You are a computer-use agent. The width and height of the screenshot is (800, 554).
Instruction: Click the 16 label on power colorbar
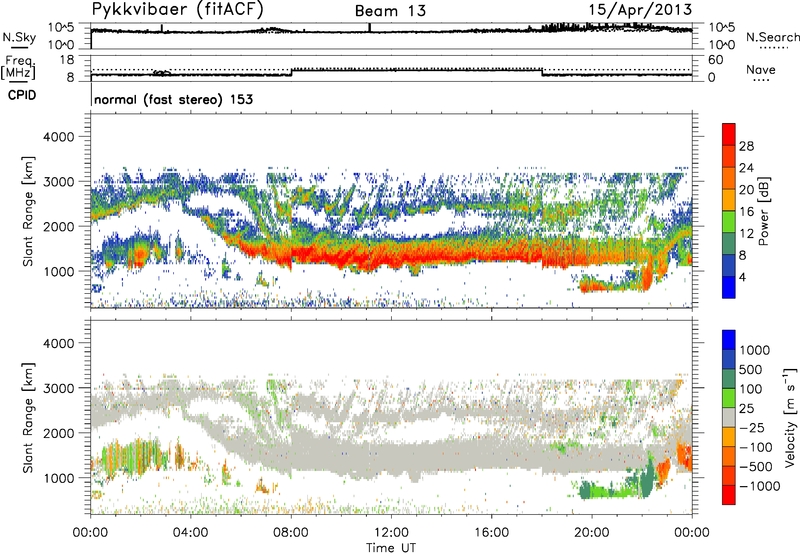pos(746,212)
